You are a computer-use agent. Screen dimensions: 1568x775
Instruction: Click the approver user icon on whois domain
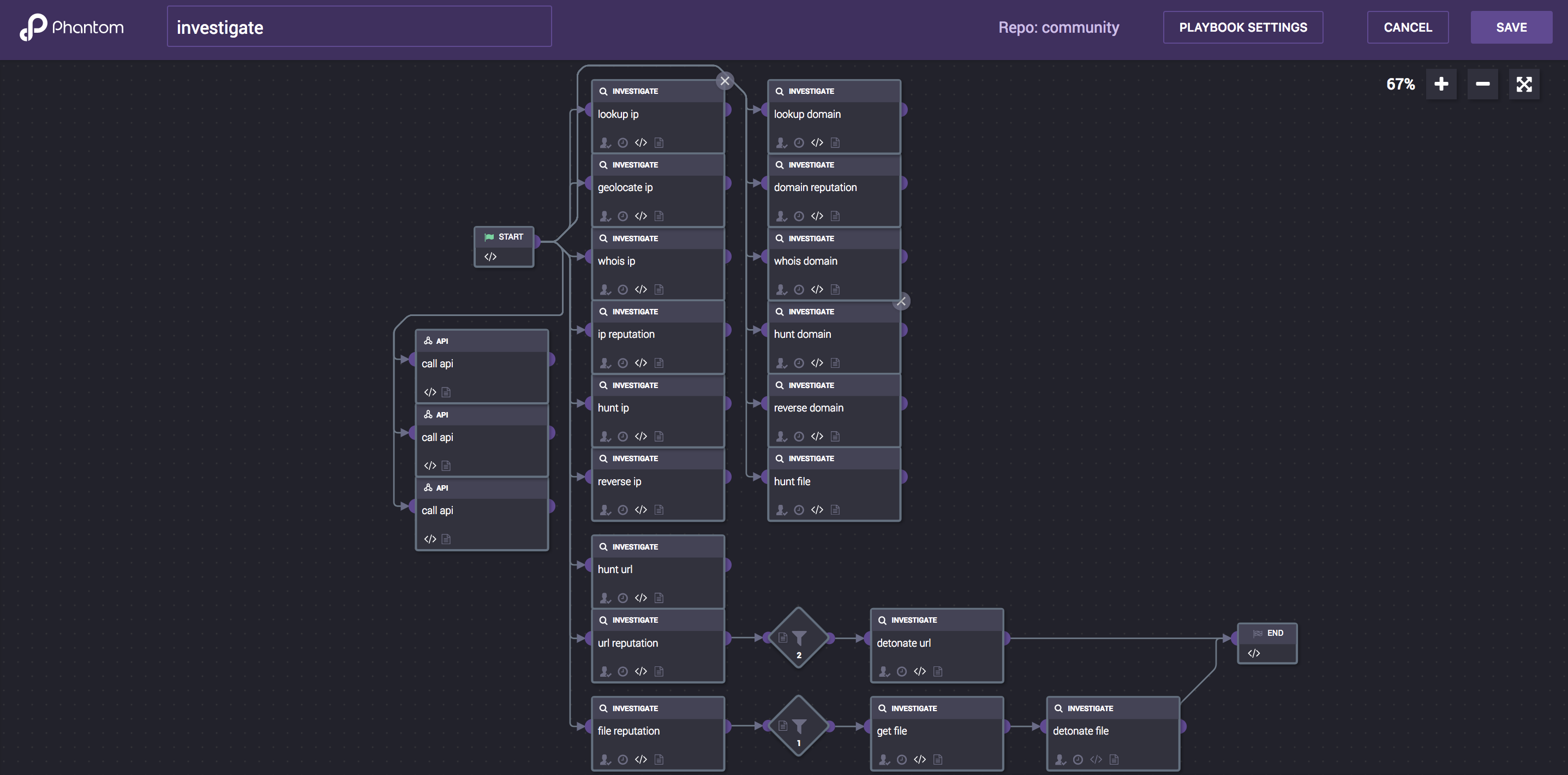click(781, 290)
